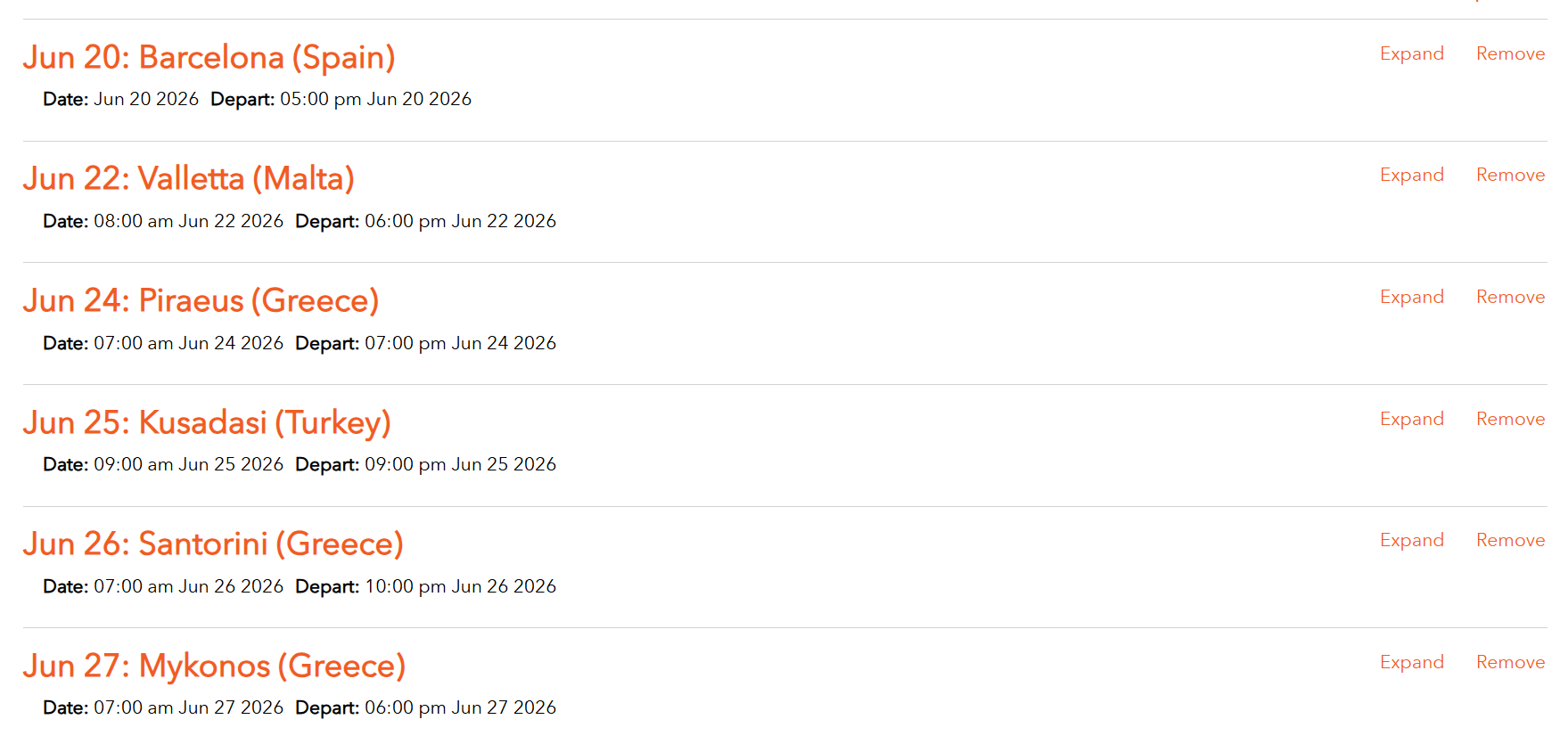The height and width of the screenshot is (744, 1568).
Task: Expand the Jun 26 Santorini entry
Action: [x=1411, y=540]
